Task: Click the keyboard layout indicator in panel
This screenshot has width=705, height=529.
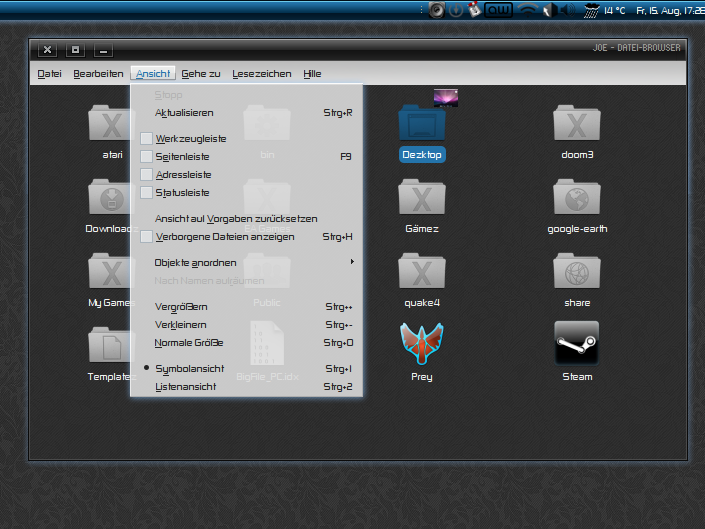Action: tap(498, 10)
